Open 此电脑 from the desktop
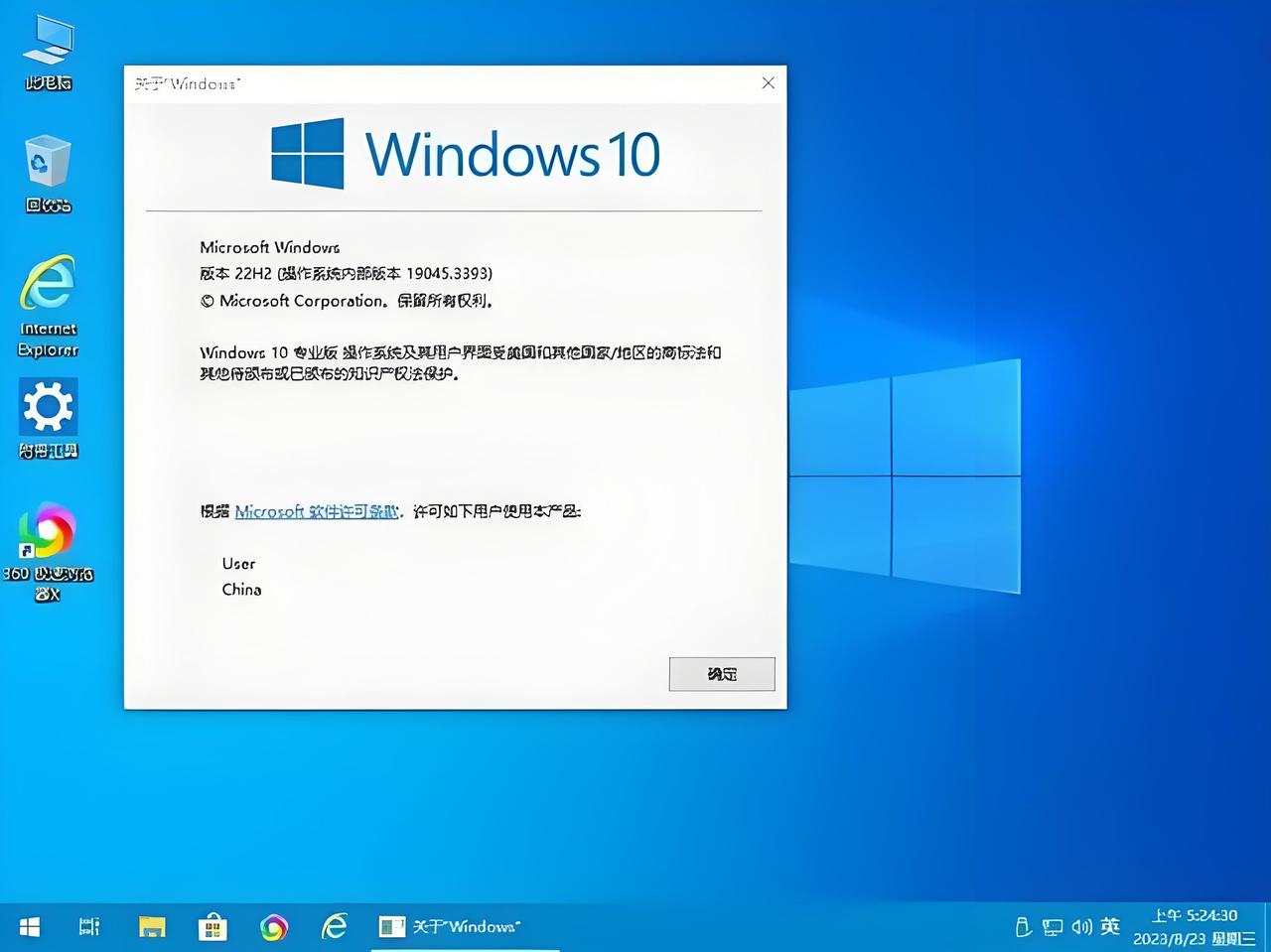Image resolution: width=1271 pixels, height=952 pixels. pos(47,47)
